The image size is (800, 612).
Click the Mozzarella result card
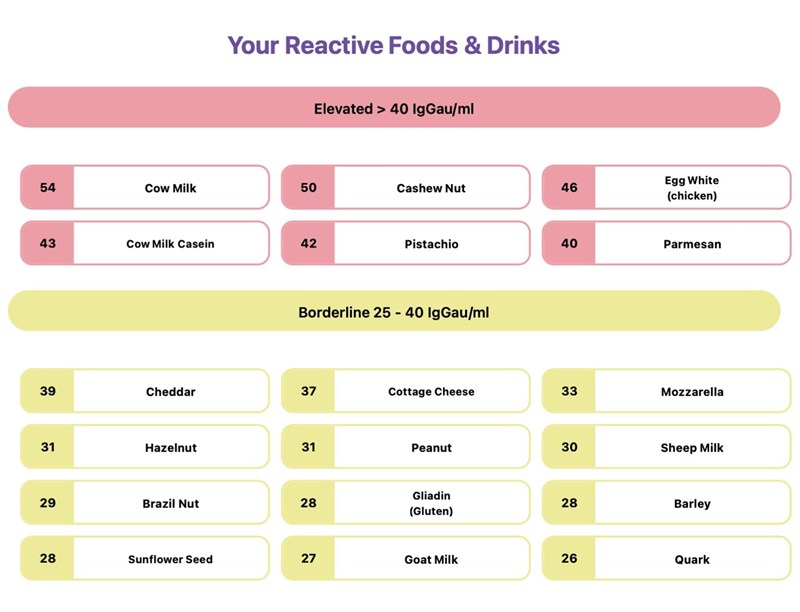(666, 391)
